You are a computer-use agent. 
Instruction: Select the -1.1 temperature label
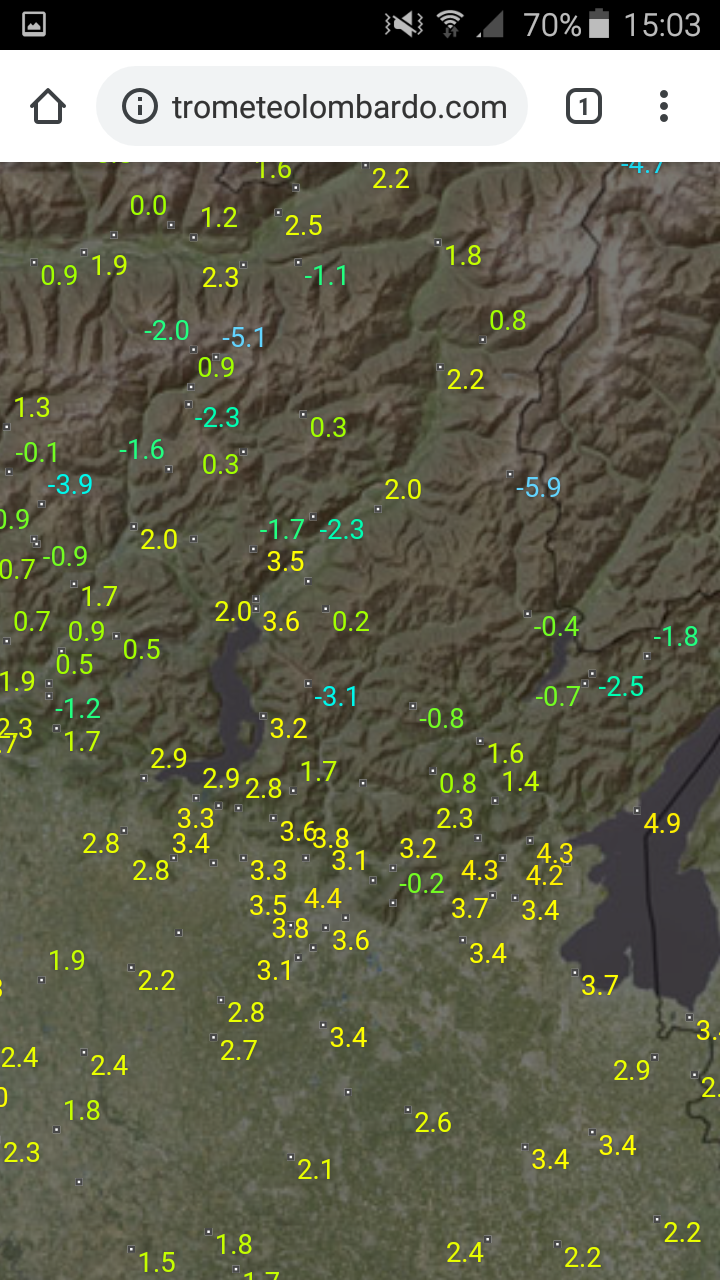(x=326, y=275)
